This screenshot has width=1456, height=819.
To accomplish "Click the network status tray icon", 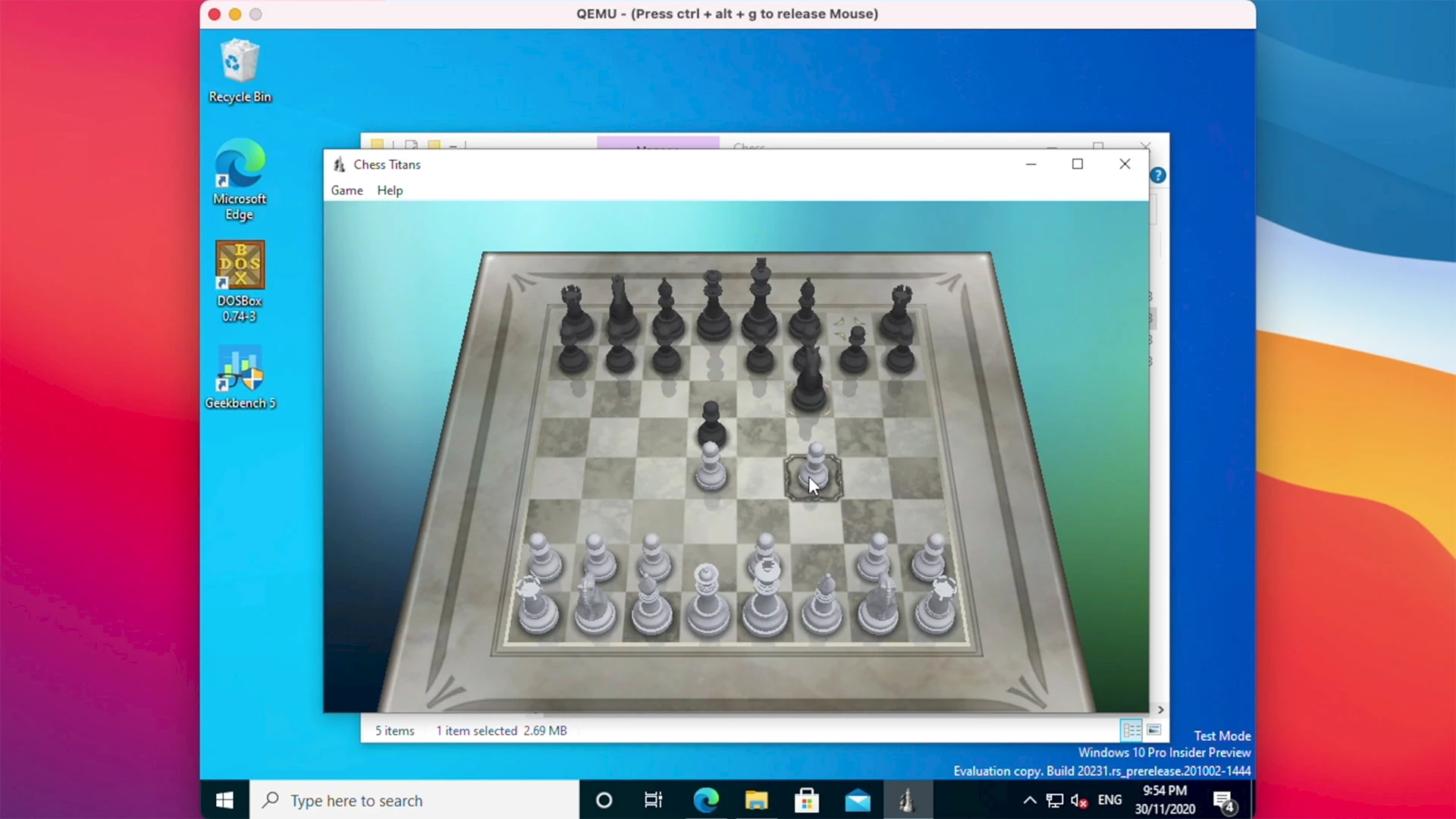I will click(x=1054, y=800).
